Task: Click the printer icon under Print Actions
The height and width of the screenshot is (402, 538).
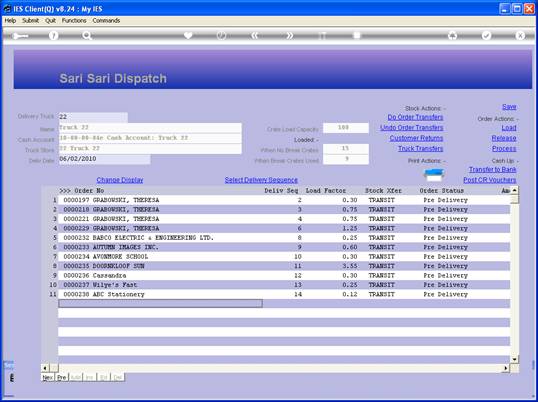Action: click(434, 175)
